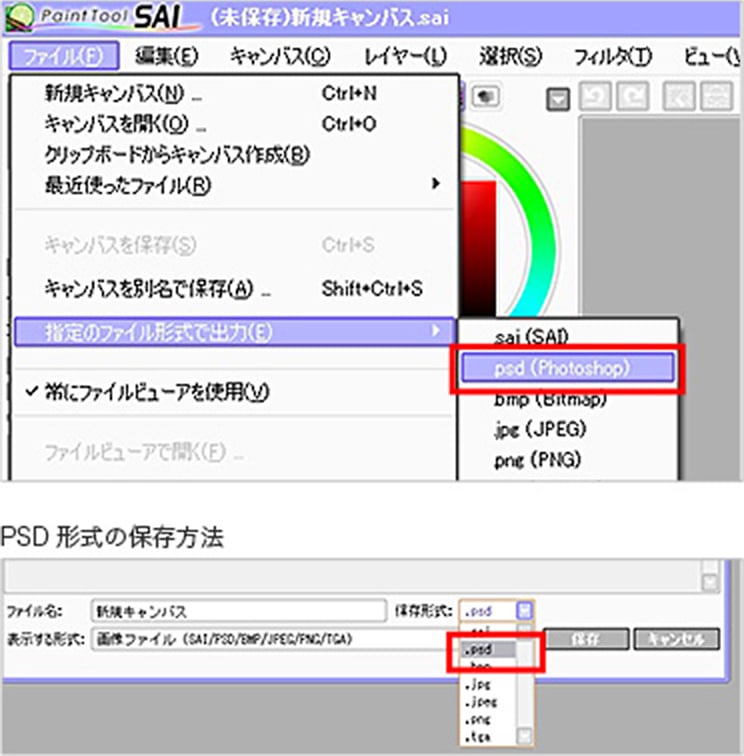Choose .psd in format list
This screenshot has width=744, height=756.
coord(488,649)
